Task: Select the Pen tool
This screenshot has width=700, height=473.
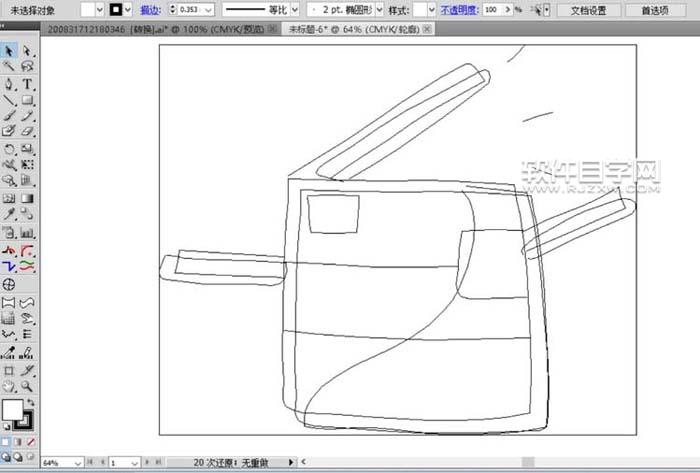Action: (9, 84)
